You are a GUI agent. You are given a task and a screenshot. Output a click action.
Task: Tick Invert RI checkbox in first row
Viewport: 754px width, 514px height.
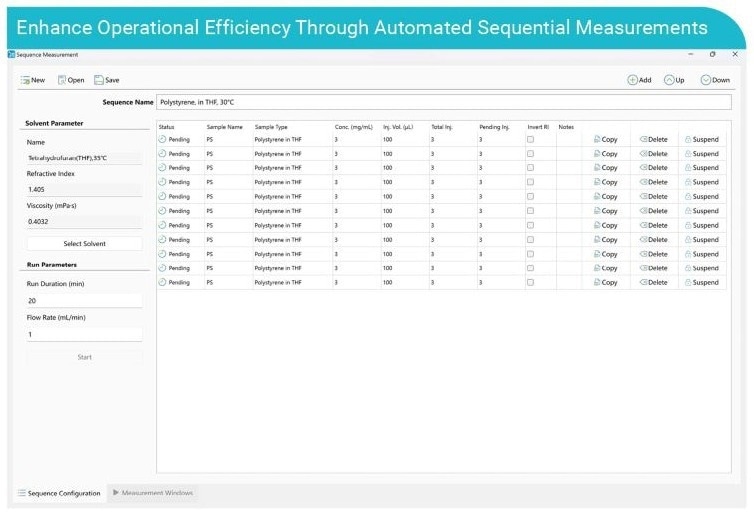click(531, 140)
